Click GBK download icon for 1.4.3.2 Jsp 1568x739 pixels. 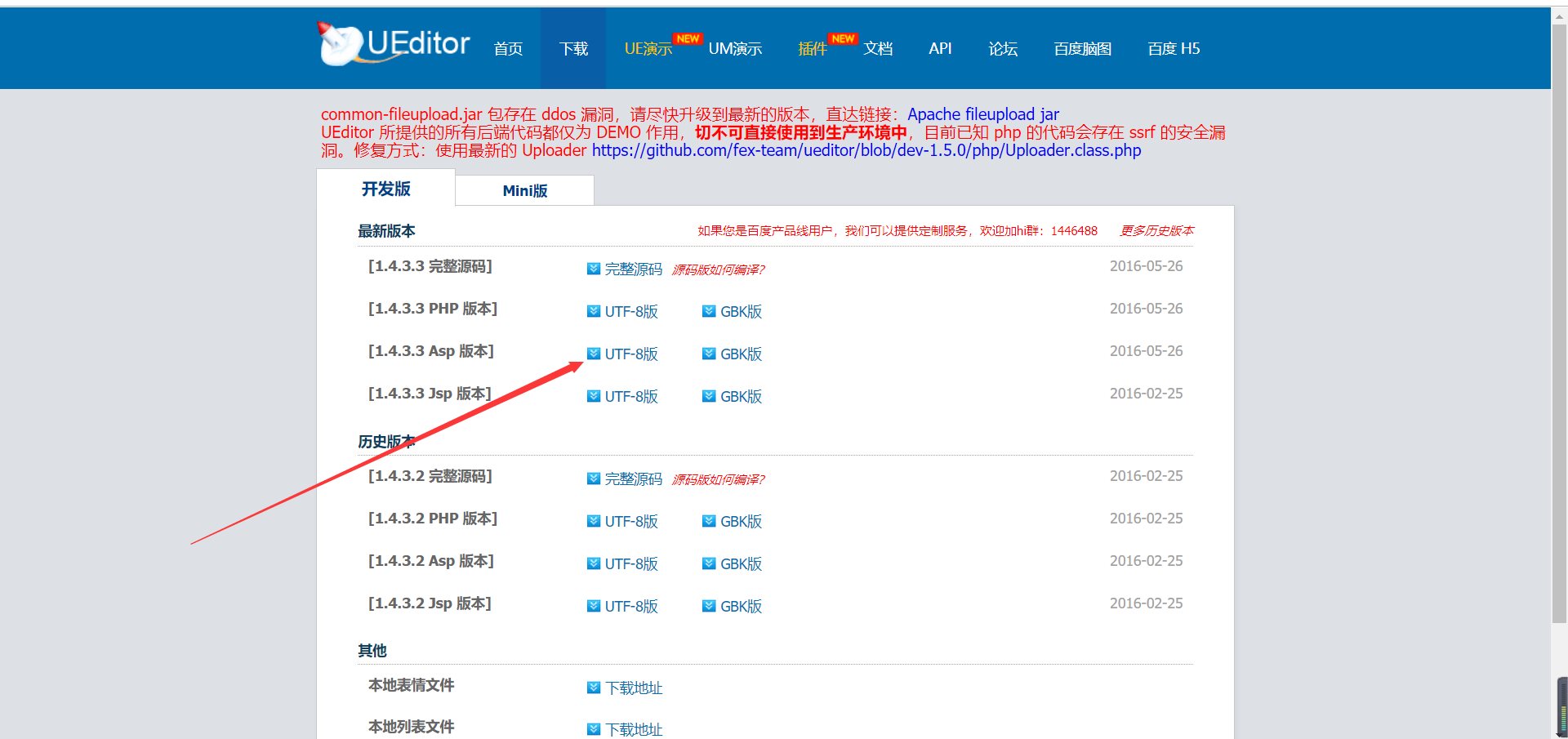709,606
